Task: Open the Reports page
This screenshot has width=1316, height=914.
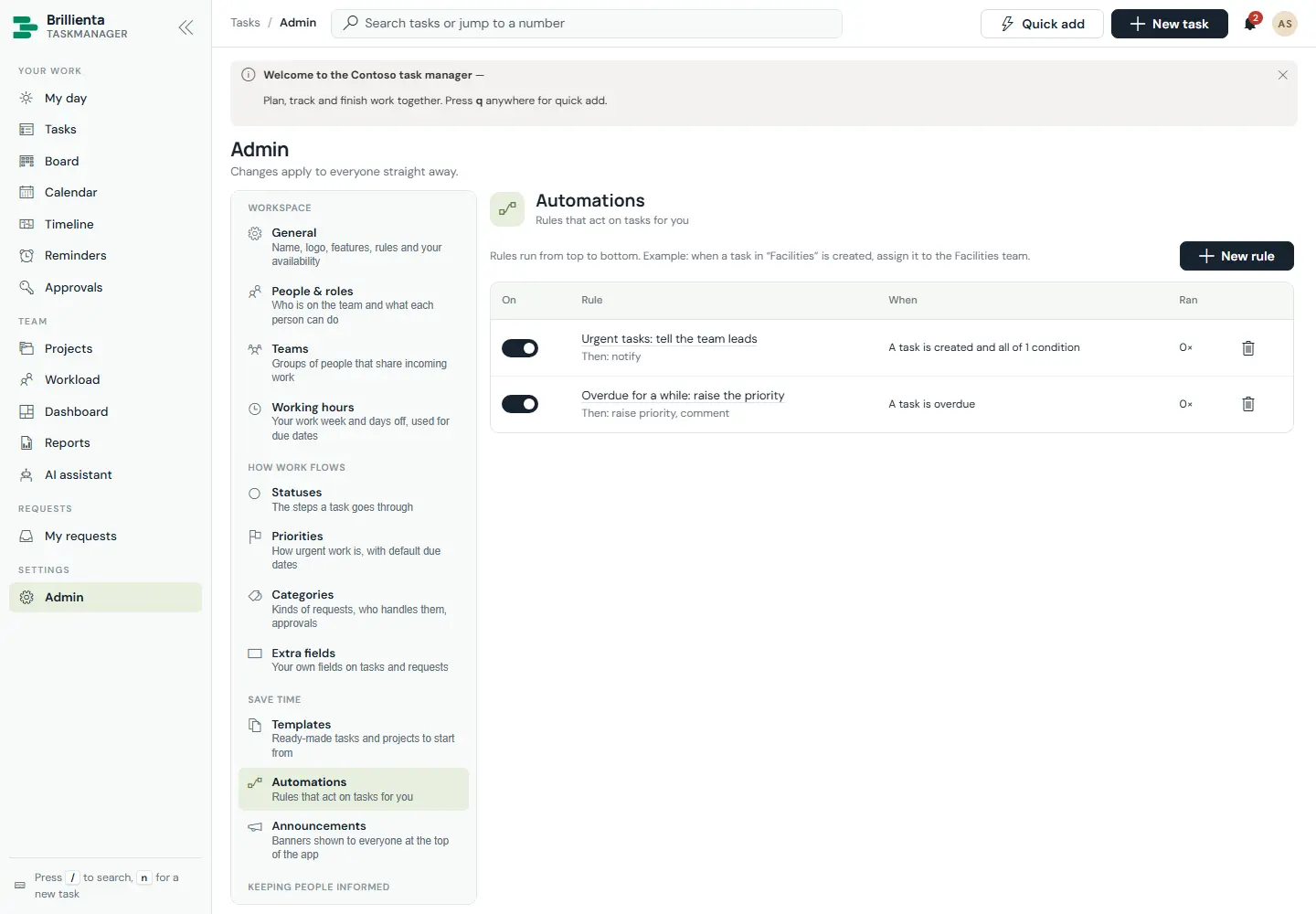Action: point(105,442)
